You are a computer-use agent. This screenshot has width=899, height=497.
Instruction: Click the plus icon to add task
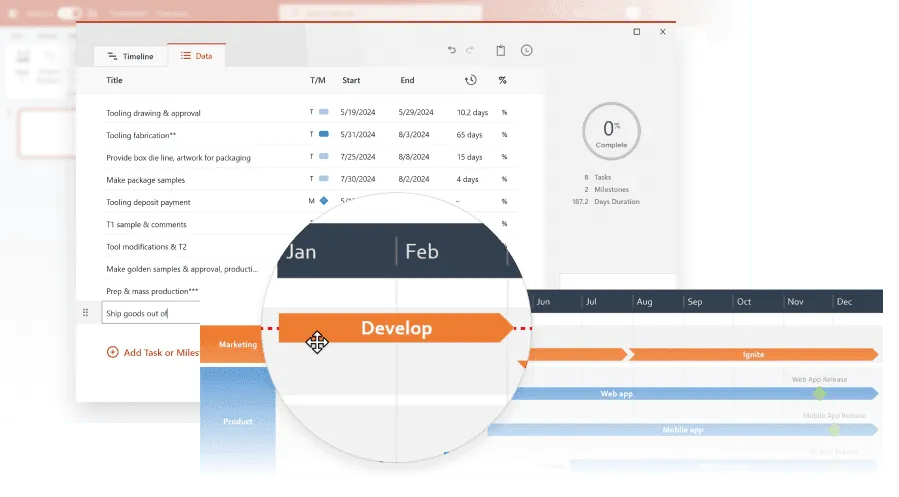(x=112, y=352)
